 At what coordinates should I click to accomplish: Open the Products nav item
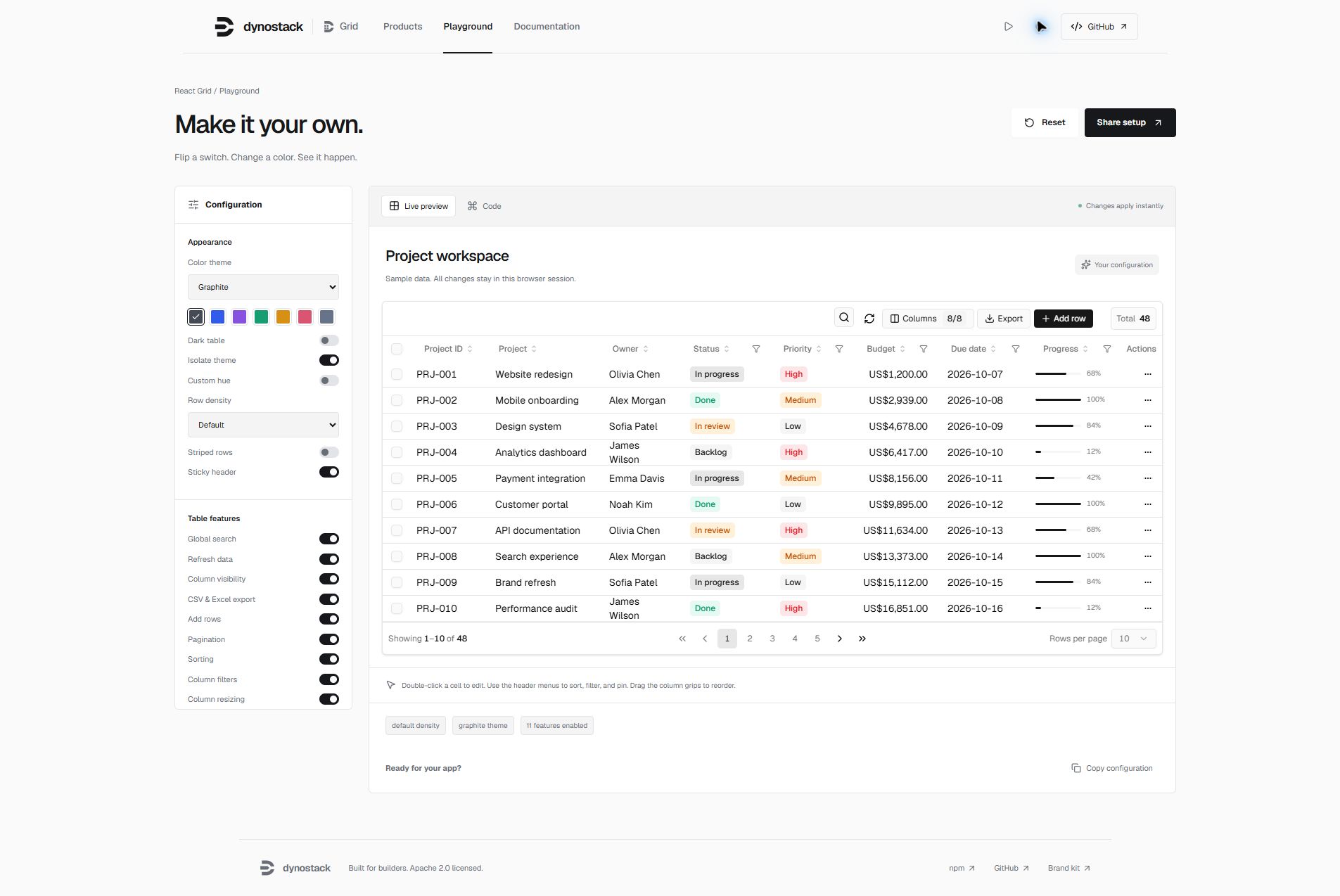point(403,27)
